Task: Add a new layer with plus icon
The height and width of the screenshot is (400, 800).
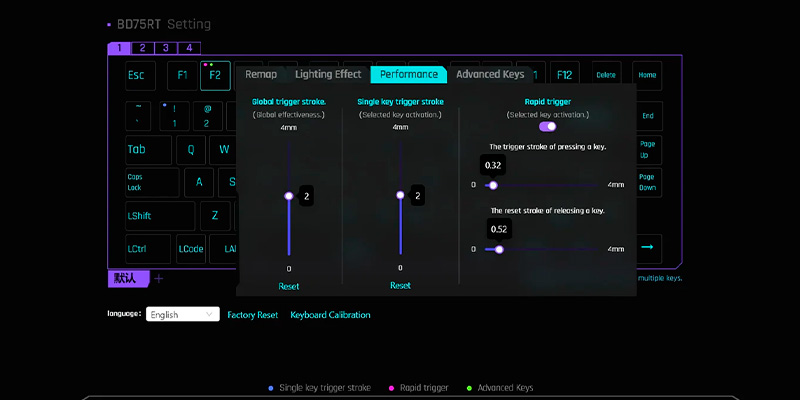Action: 159,279
